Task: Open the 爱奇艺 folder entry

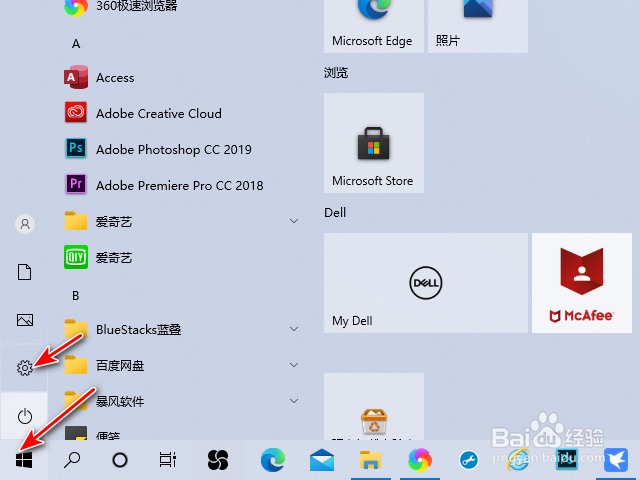Action: tap(182, 221)
